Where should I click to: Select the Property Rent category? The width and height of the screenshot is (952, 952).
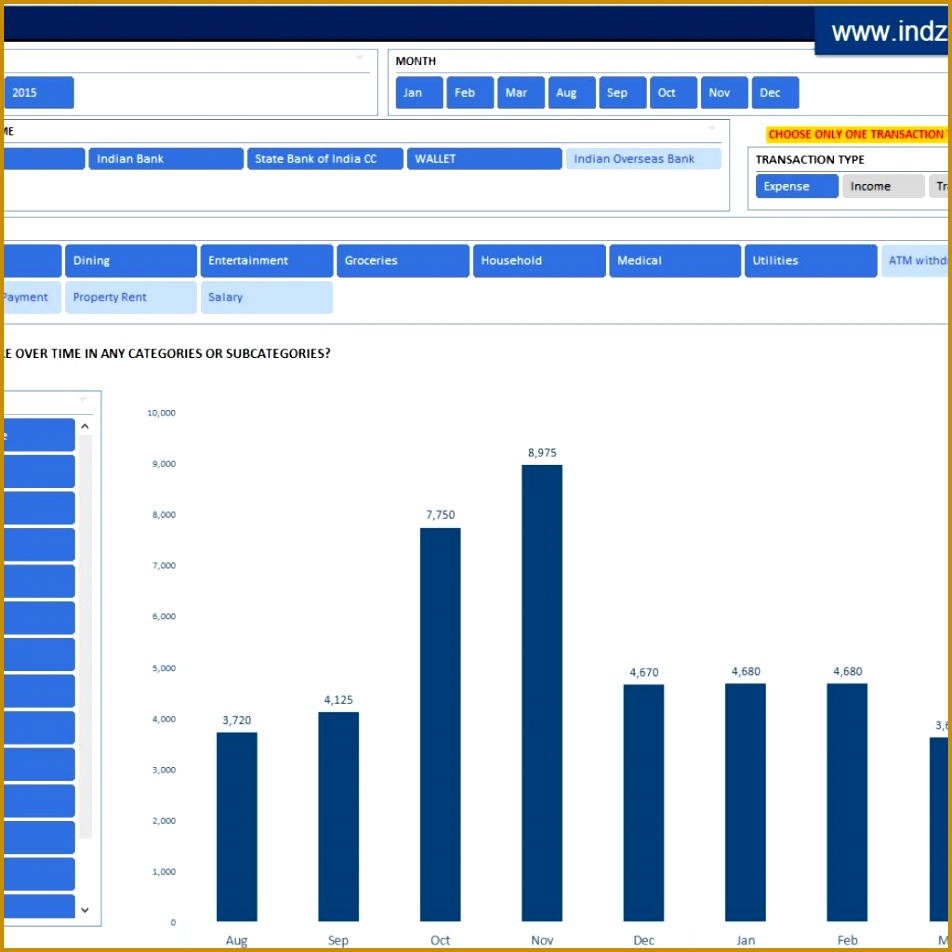click(131, 298)
